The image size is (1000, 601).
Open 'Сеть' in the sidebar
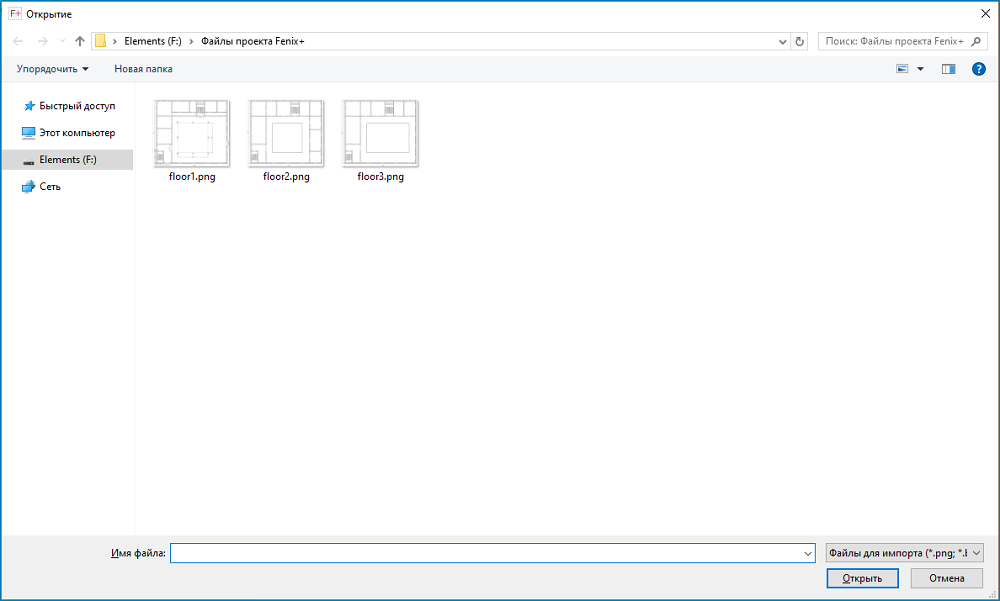click(x=41, y=186)
